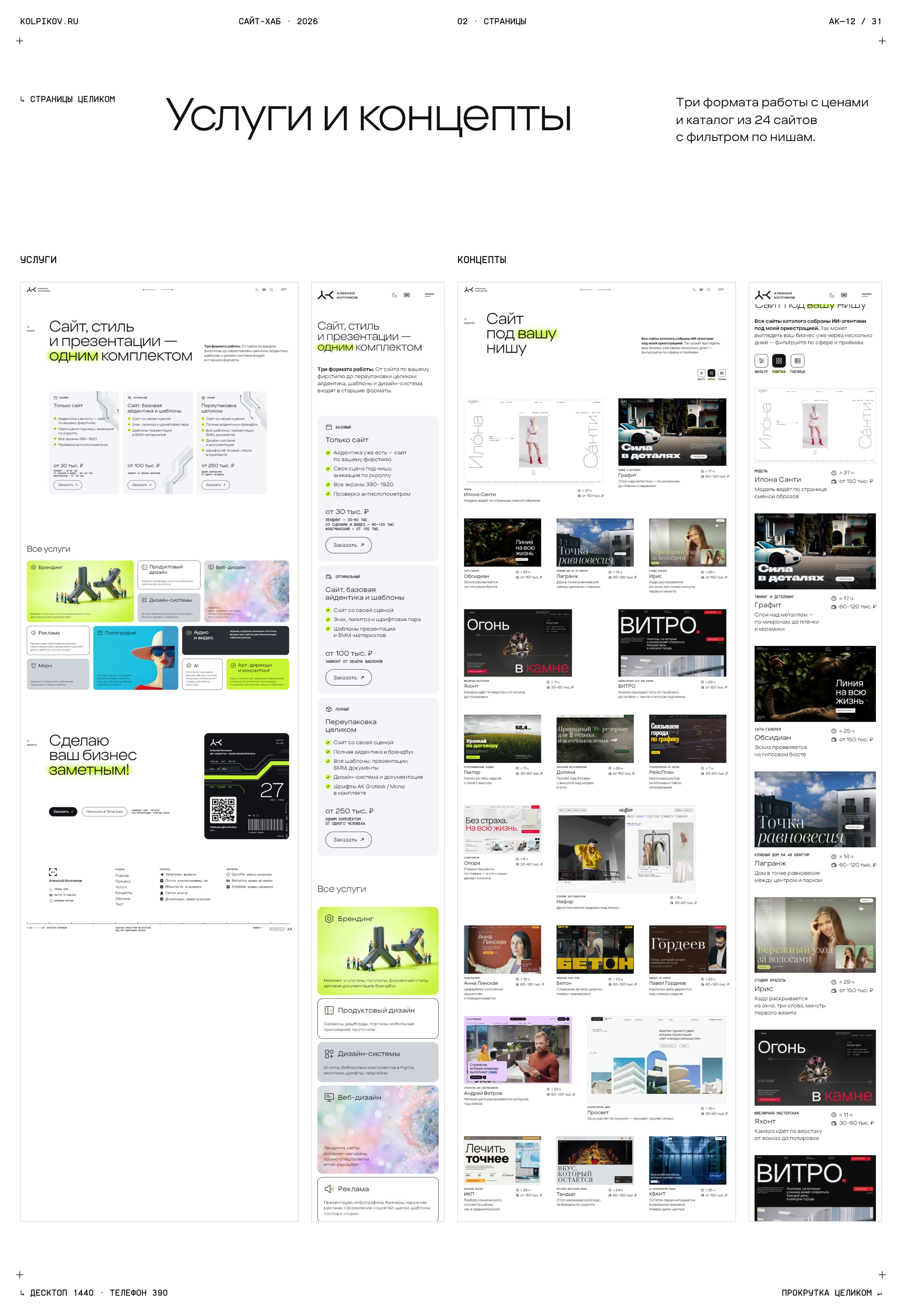Viewport: 902px width, 1316px height.
Task: Click language flag icon in mobile services header
Action: point(406,295)
